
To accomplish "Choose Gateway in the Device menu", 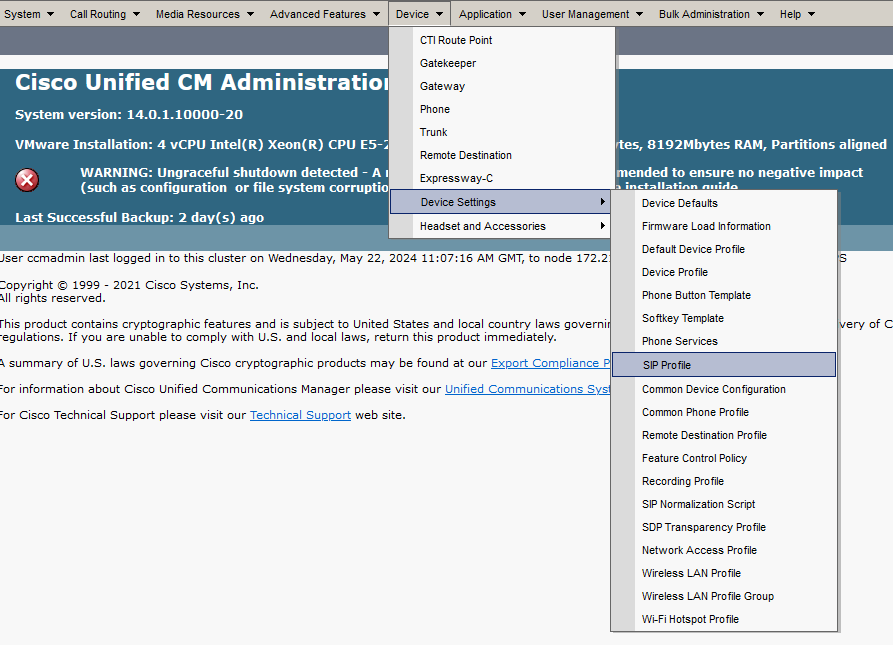I will click(x=502, y=87).
